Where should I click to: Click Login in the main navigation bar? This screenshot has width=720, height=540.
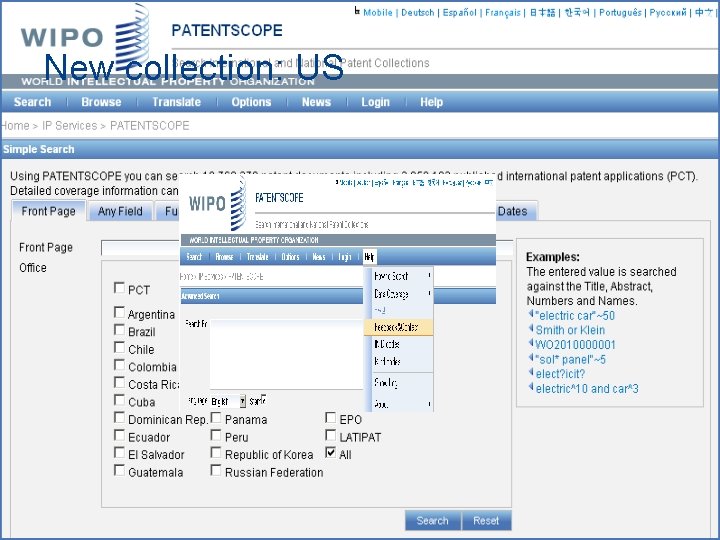375,102
